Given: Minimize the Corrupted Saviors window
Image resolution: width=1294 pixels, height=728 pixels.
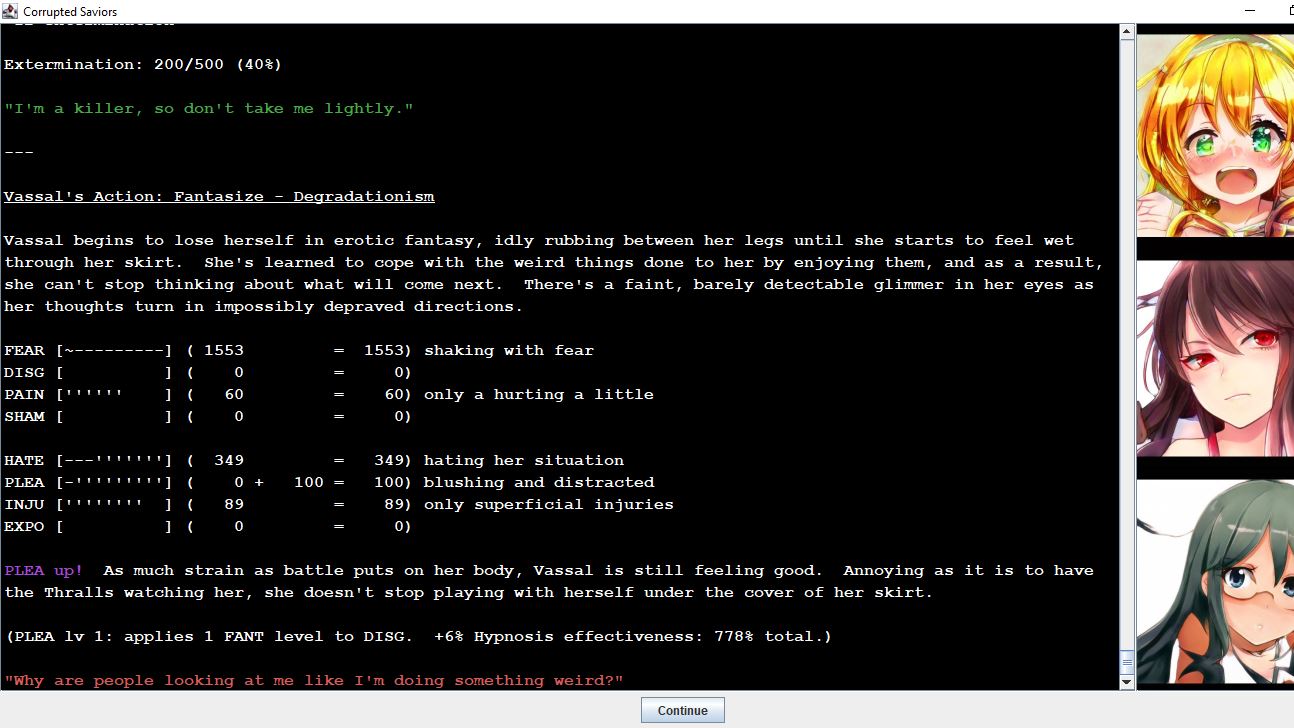Looking at the screenshot, I should click(1250, 11).
